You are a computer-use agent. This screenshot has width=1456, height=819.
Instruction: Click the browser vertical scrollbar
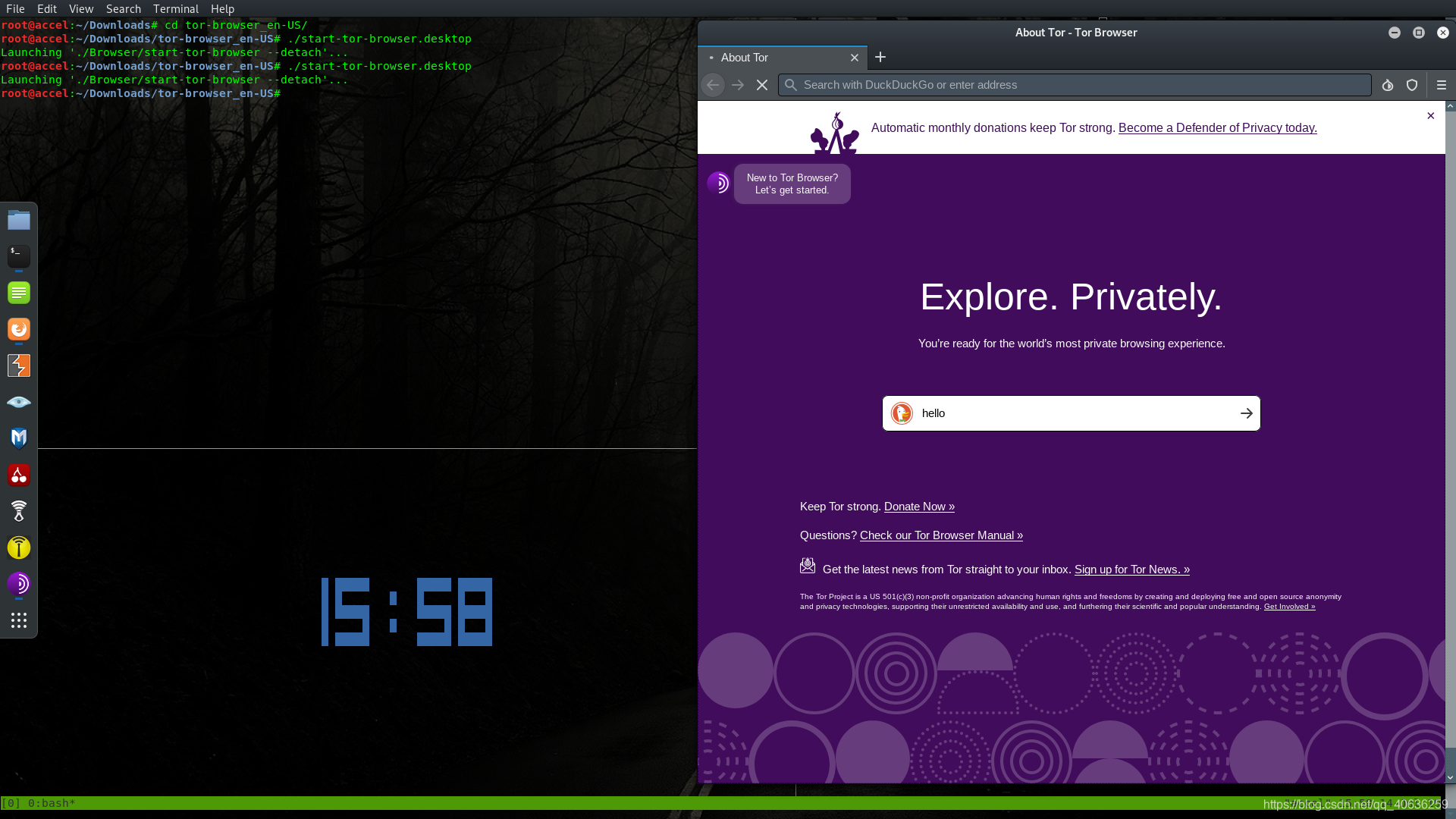[x=1451, y=441]
